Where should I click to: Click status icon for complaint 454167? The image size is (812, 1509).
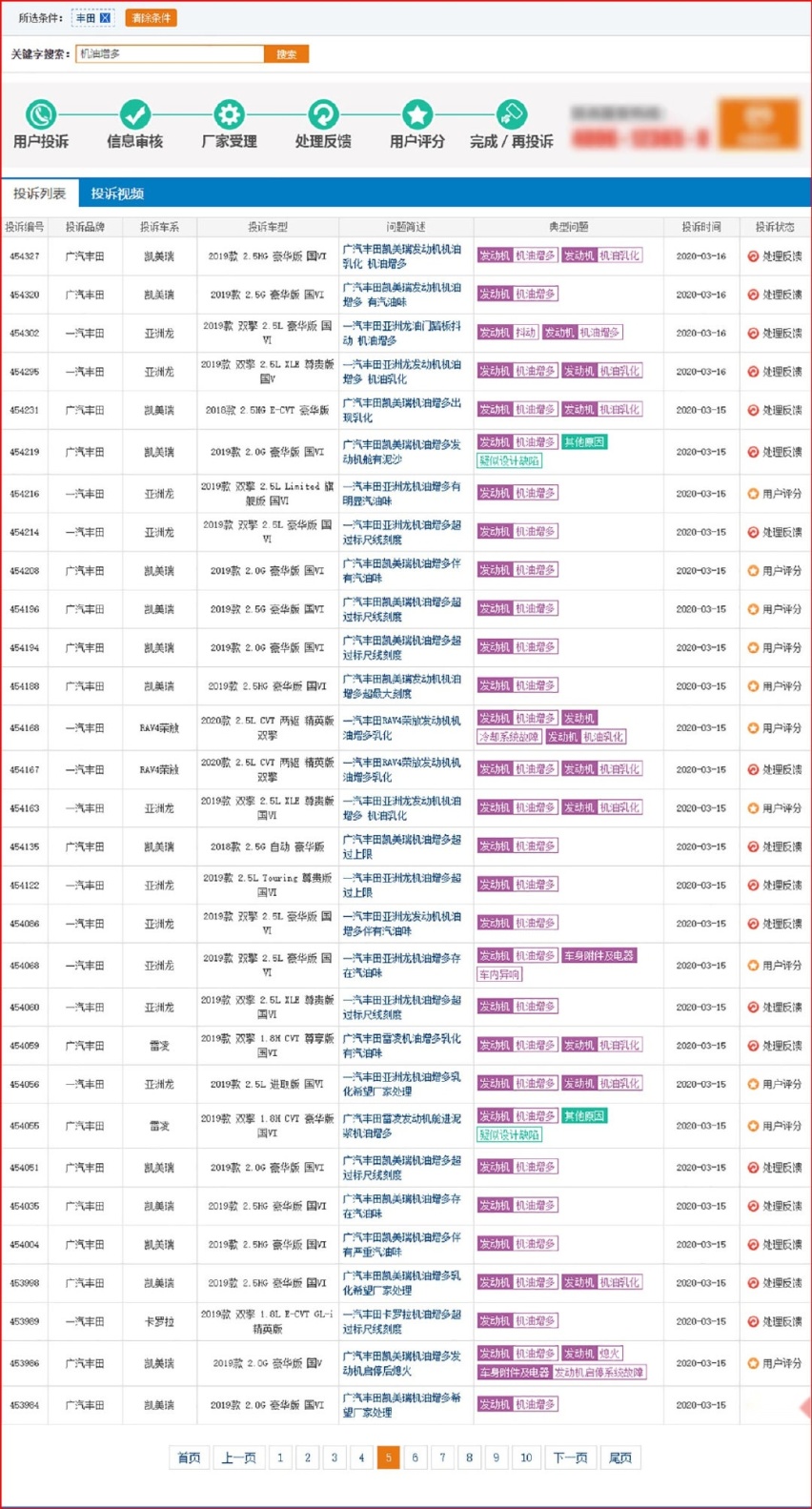point(753,769)
